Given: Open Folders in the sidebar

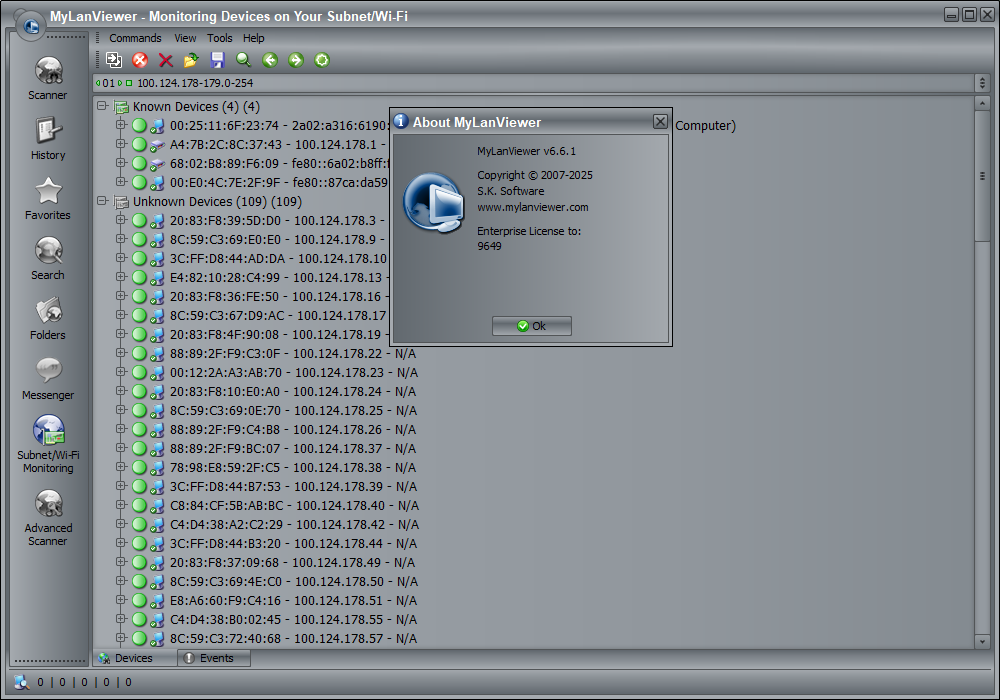Looking at the screenshot, I should (48, 318).
